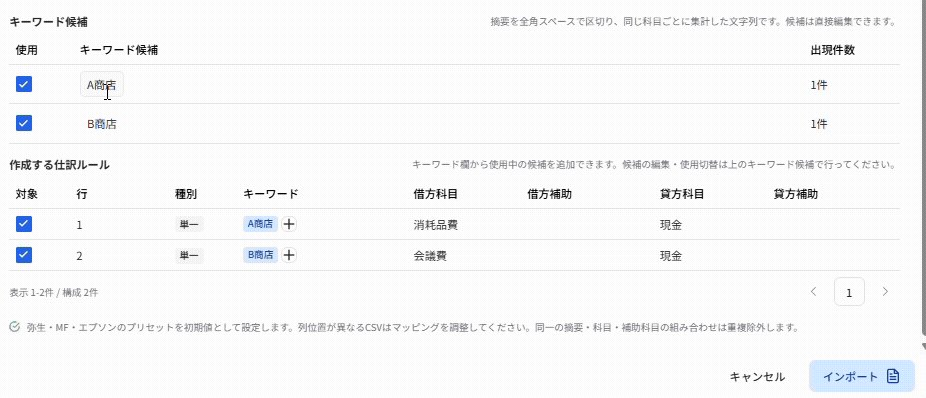
Task: Toggle 対象 checkbox for rule row 1
Action: [x=24, y=224]
